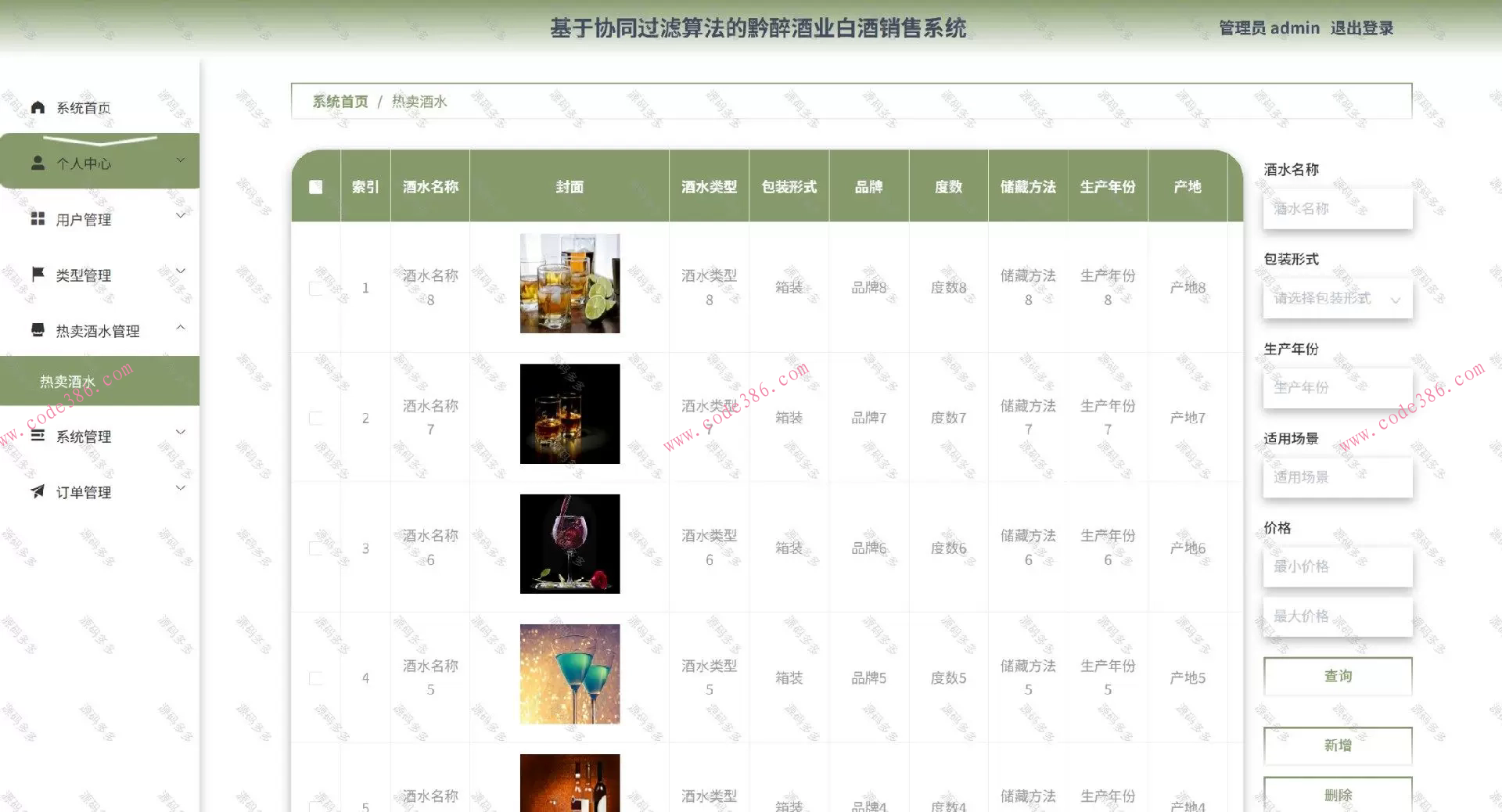Click the whiskey glasses thumbnail in row 2

click(x=570, y=413)
